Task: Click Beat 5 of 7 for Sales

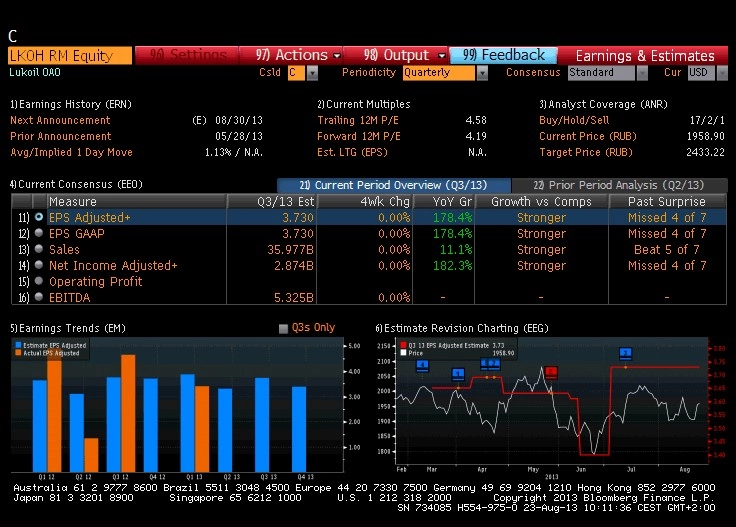Action: coord(667,249)
